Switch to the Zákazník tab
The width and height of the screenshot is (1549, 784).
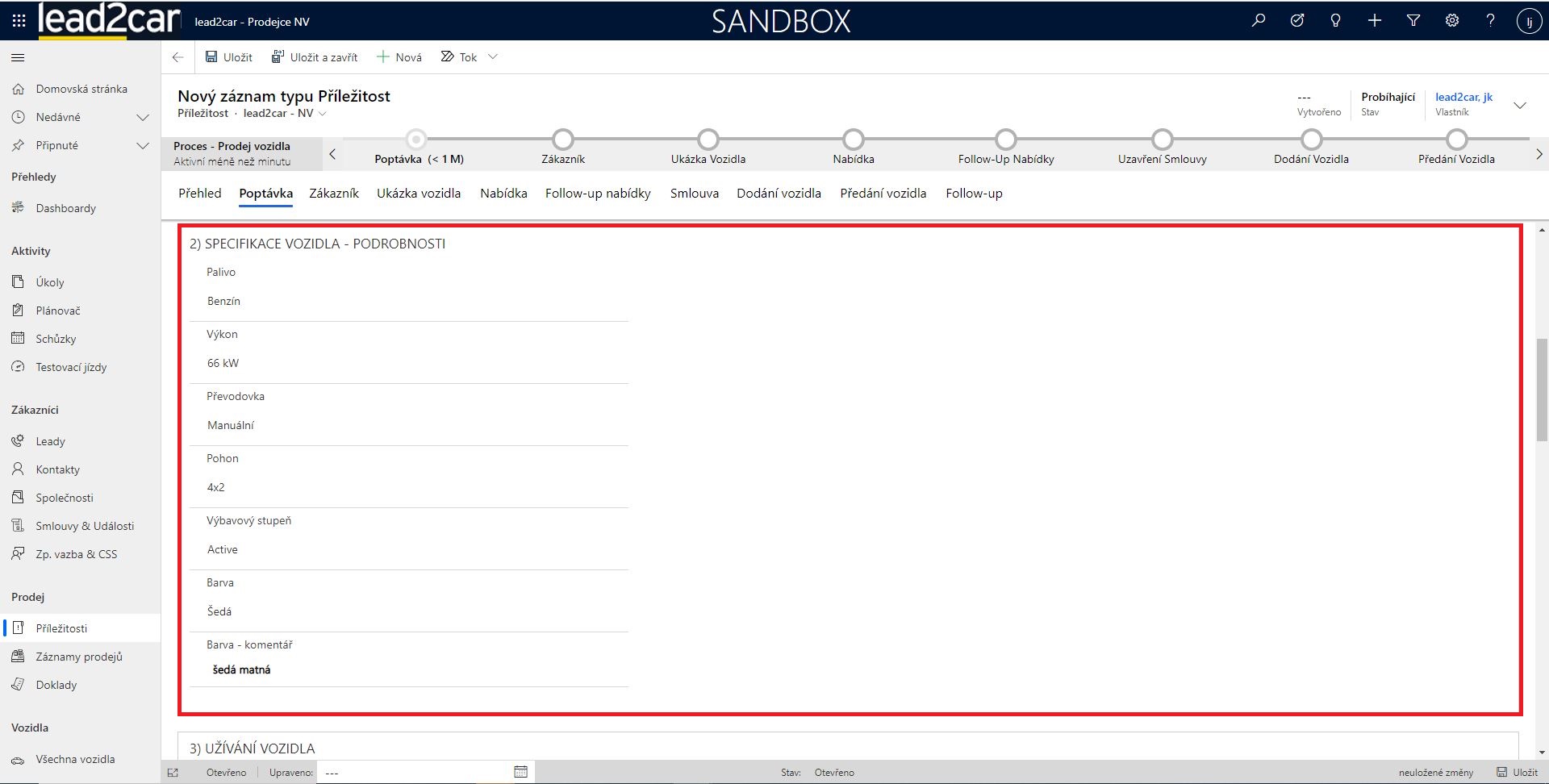coord(334,194)
